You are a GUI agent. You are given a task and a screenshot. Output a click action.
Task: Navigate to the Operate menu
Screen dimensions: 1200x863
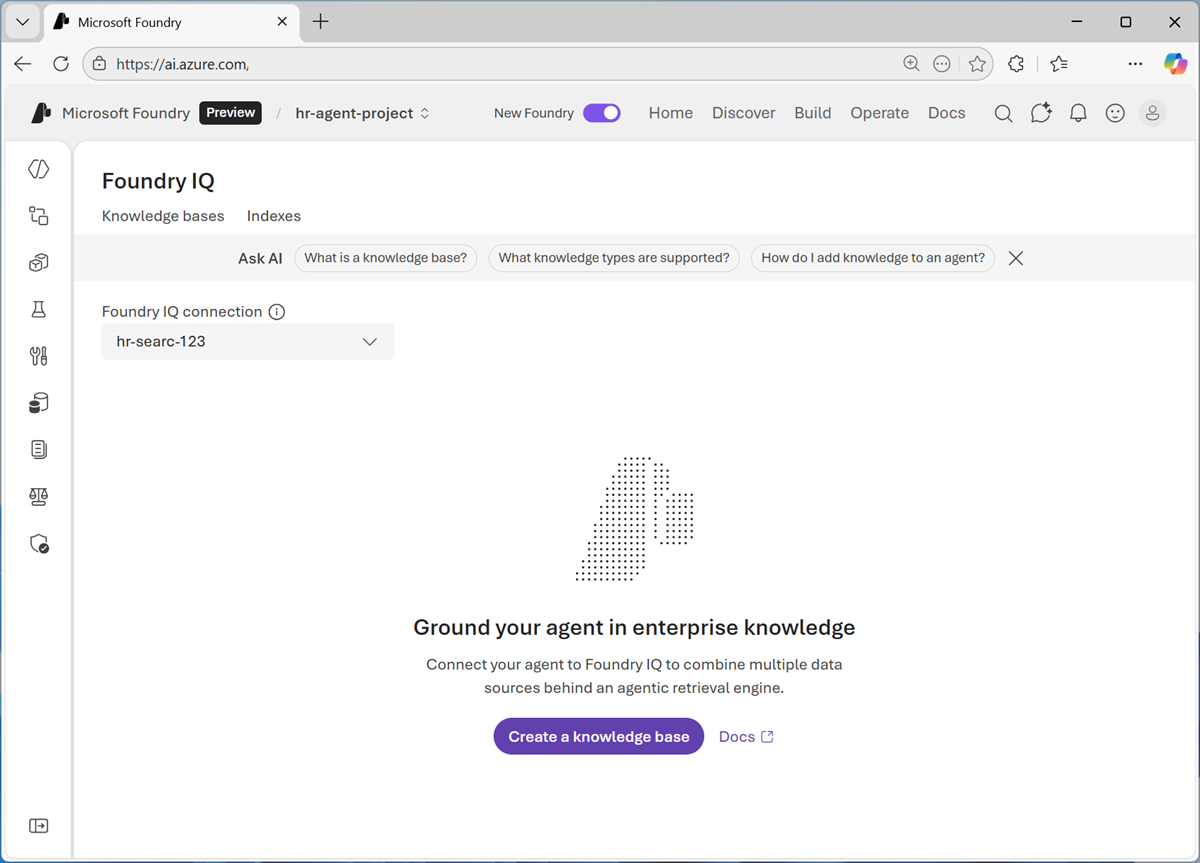point(879,113)
